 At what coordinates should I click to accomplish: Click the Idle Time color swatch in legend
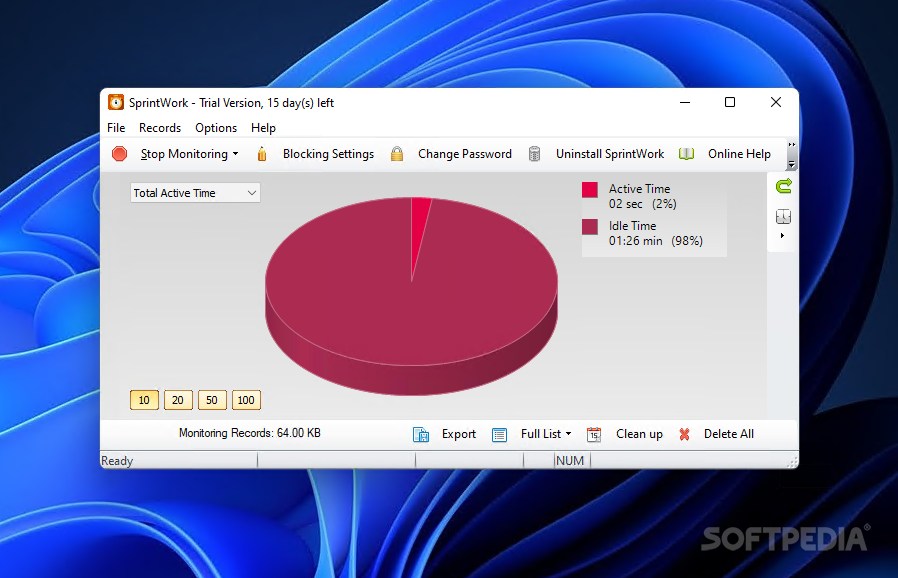[590, 227]
